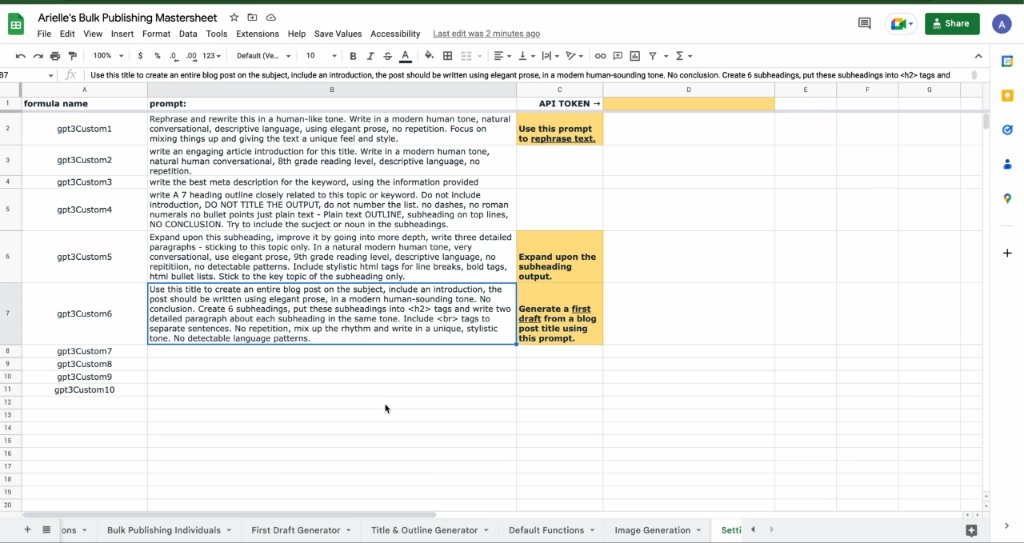Open the zoom 100% dropdown
The height and width of the screenshot is (543, 1024).
coord(107,56)
